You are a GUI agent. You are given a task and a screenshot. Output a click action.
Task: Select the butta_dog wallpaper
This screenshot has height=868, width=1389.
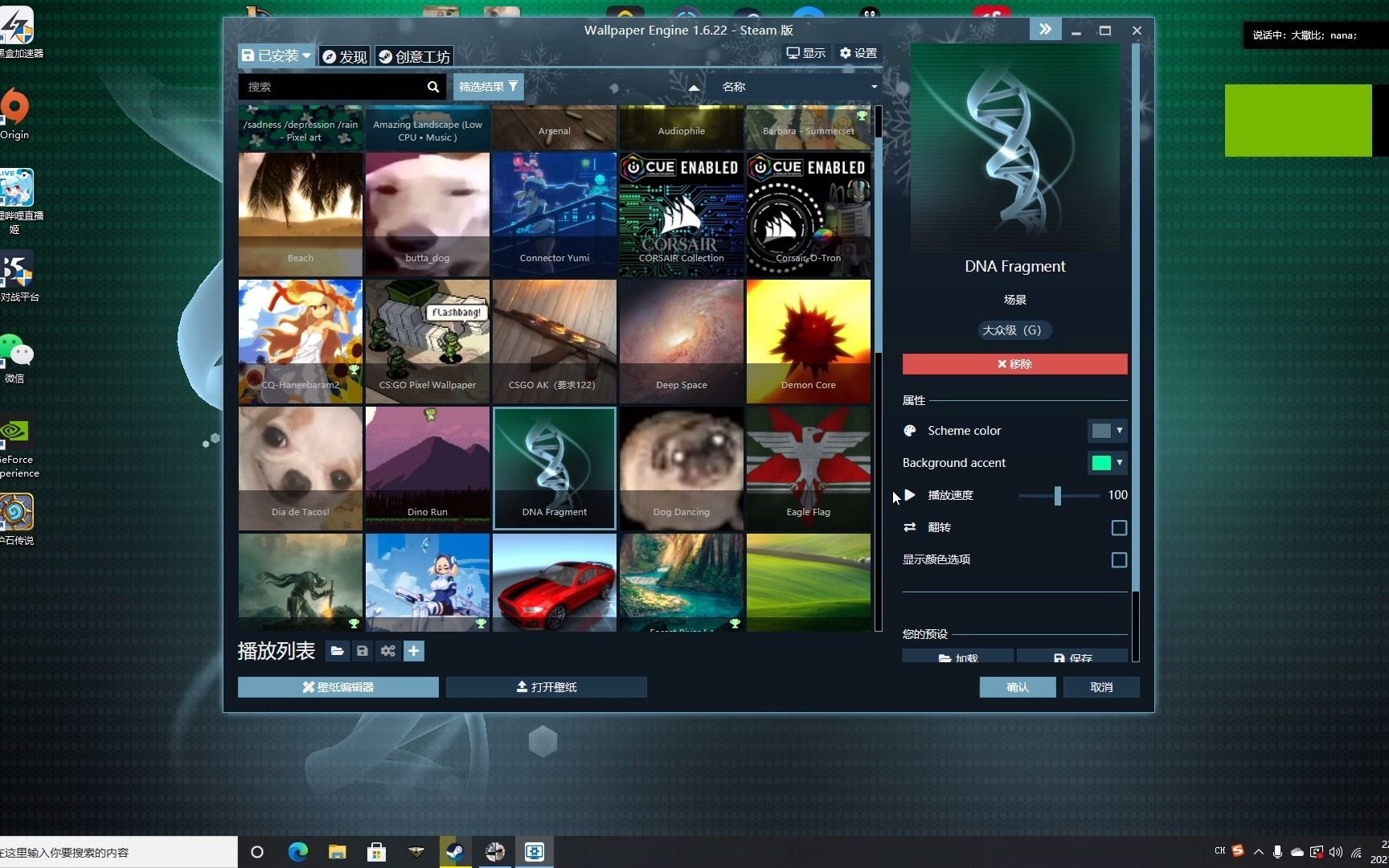[428, 215]
